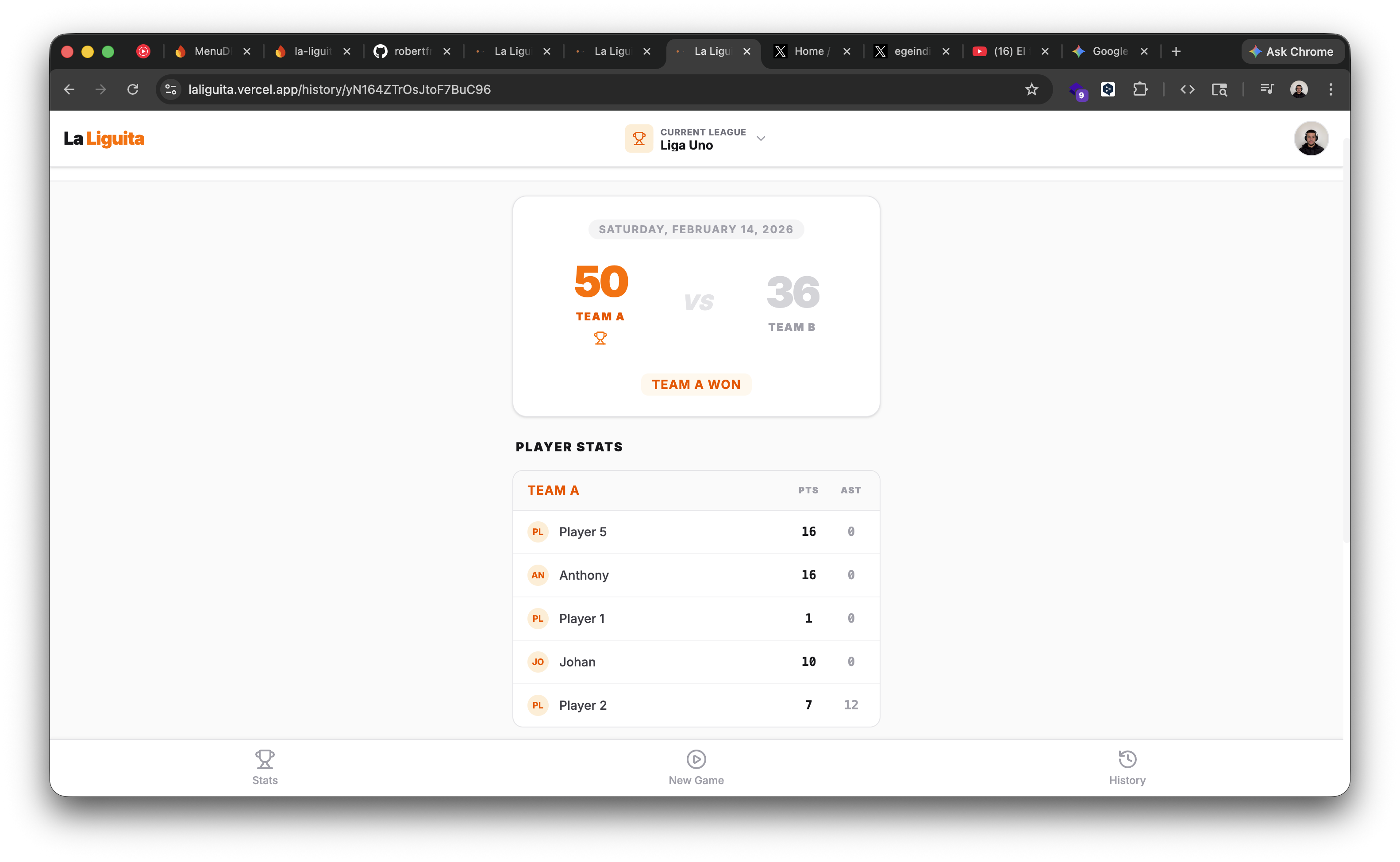Open the Stats trophy tab
The width and height of the screenshot is (1400, 862).
265,767
